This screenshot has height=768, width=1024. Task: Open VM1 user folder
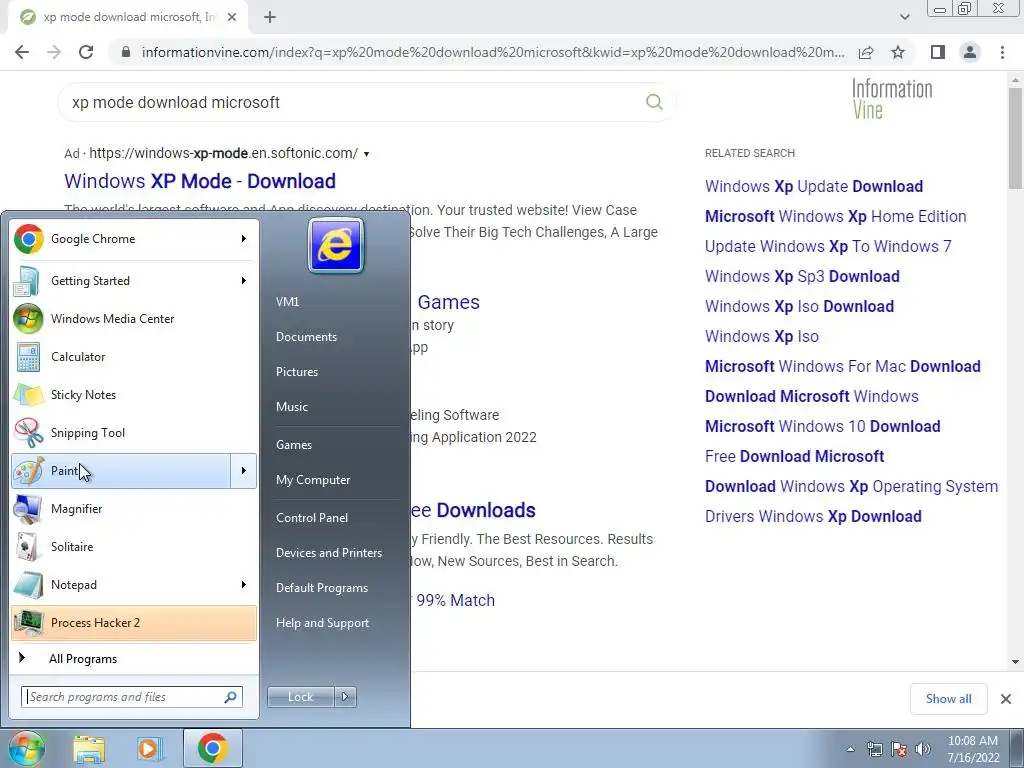287,302
